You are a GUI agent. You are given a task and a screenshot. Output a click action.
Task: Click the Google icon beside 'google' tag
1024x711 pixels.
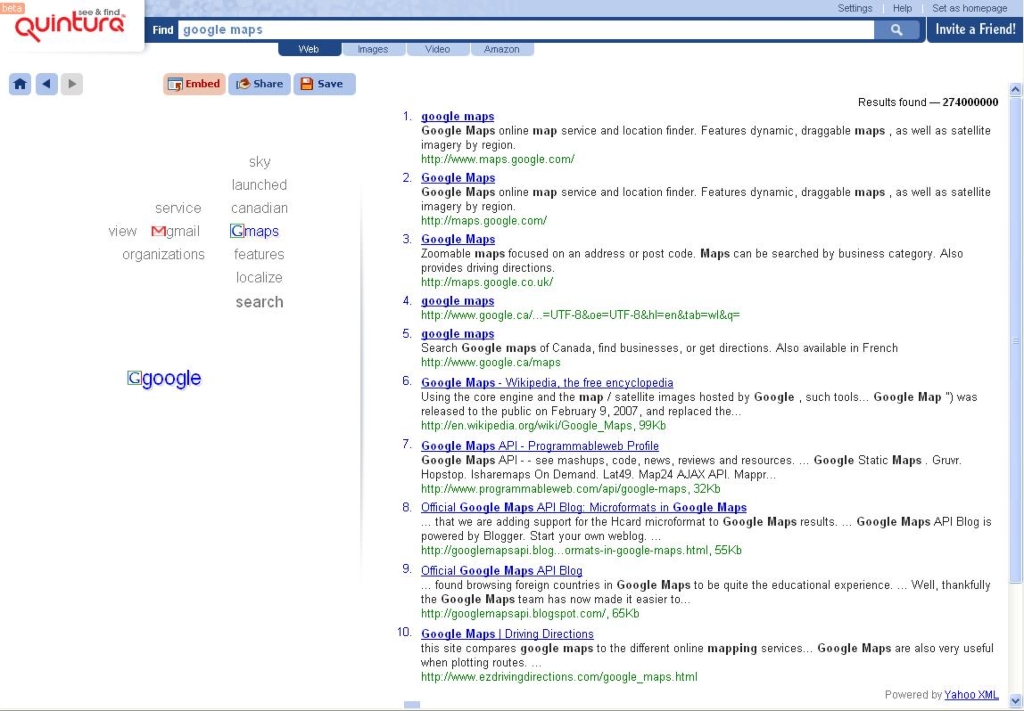[x=134, y=378]
